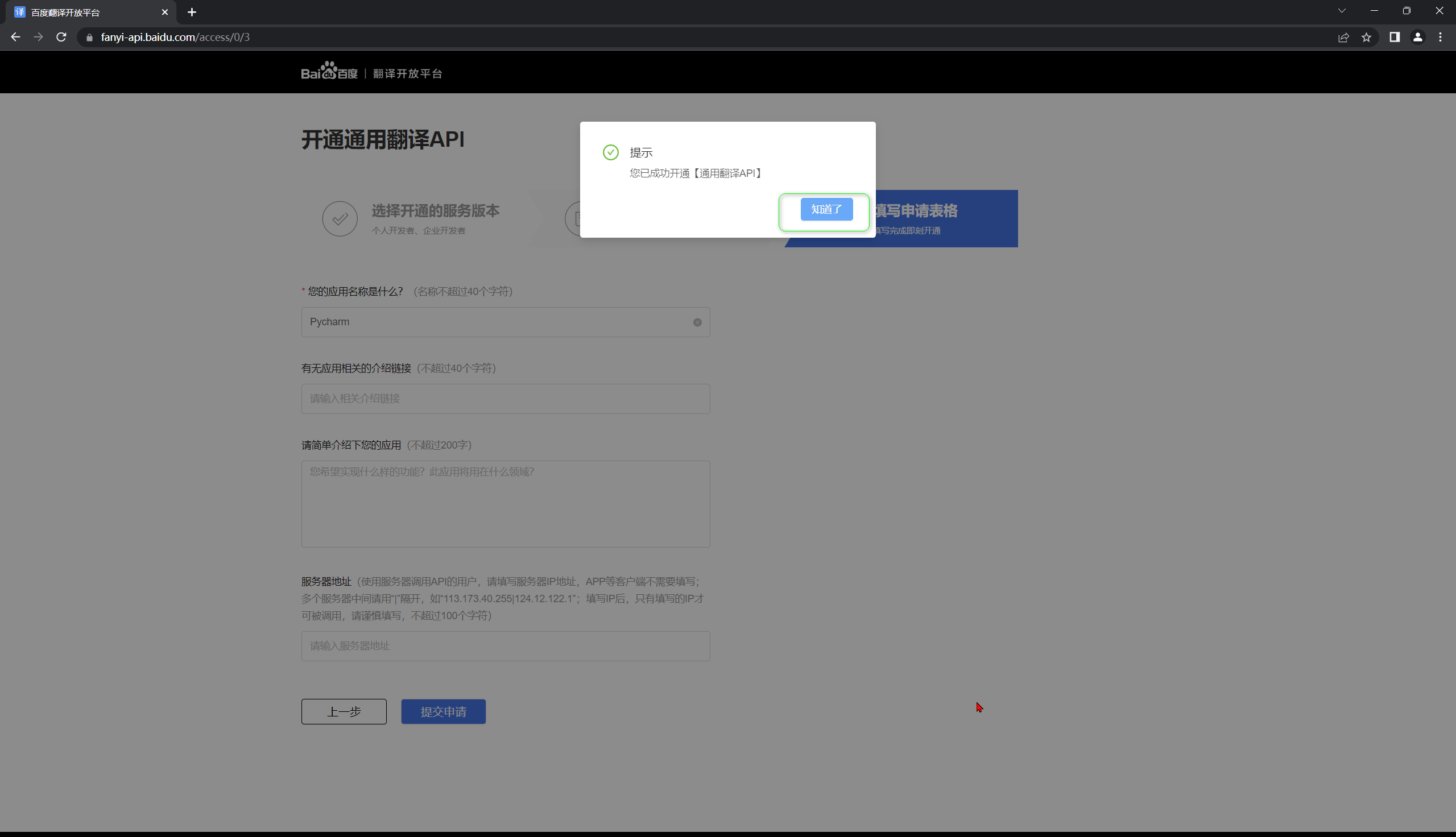The image size is (1456, 837).
Task: Reload the page with refresh icon
Action: [61, 38]
